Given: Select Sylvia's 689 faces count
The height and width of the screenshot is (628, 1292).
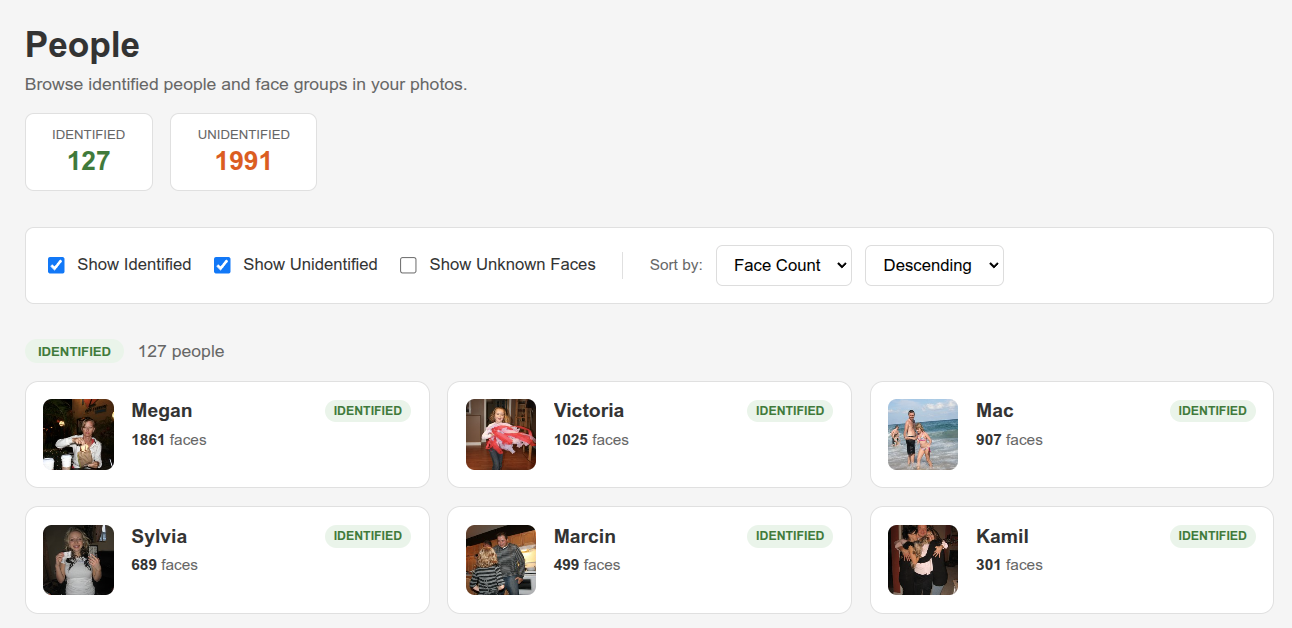Looking at the screenshot, I should click(165, 565).
